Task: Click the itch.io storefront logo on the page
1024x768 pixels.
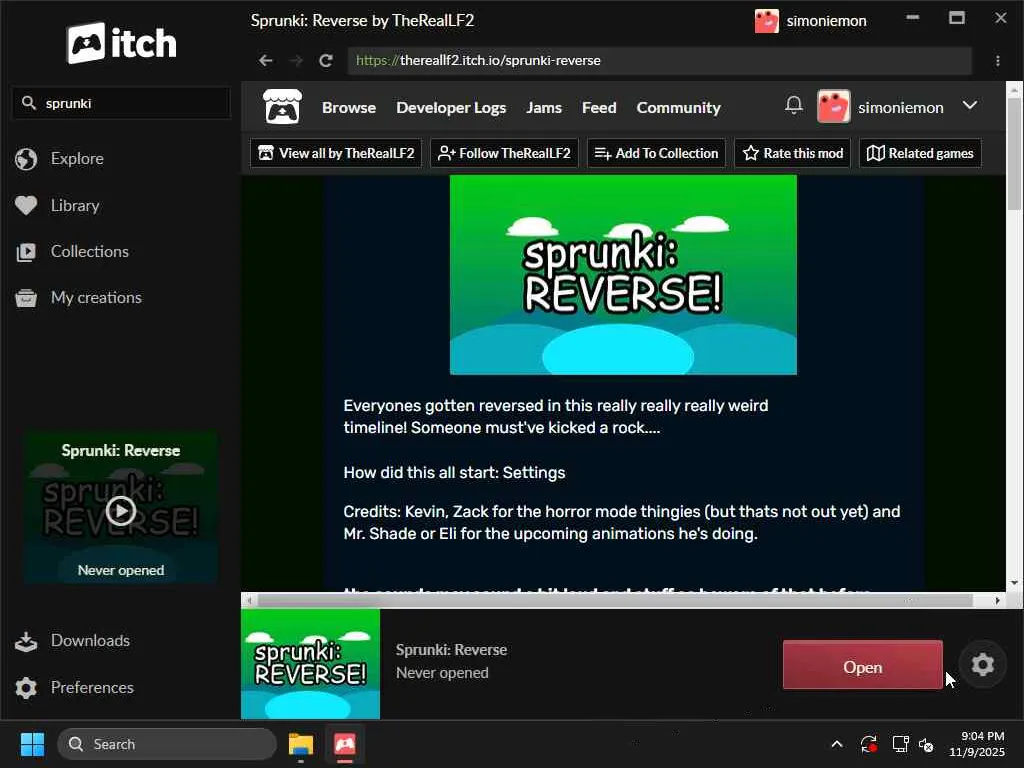Action: coord(282,107)
